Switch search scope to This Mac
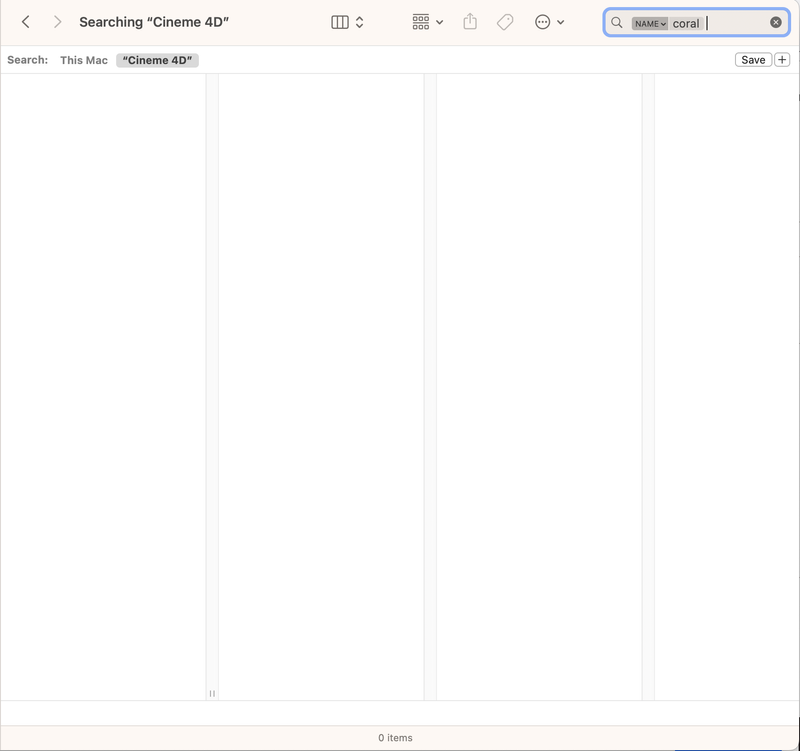Screen dimensions: 800x751 click(x=83, y=59)
